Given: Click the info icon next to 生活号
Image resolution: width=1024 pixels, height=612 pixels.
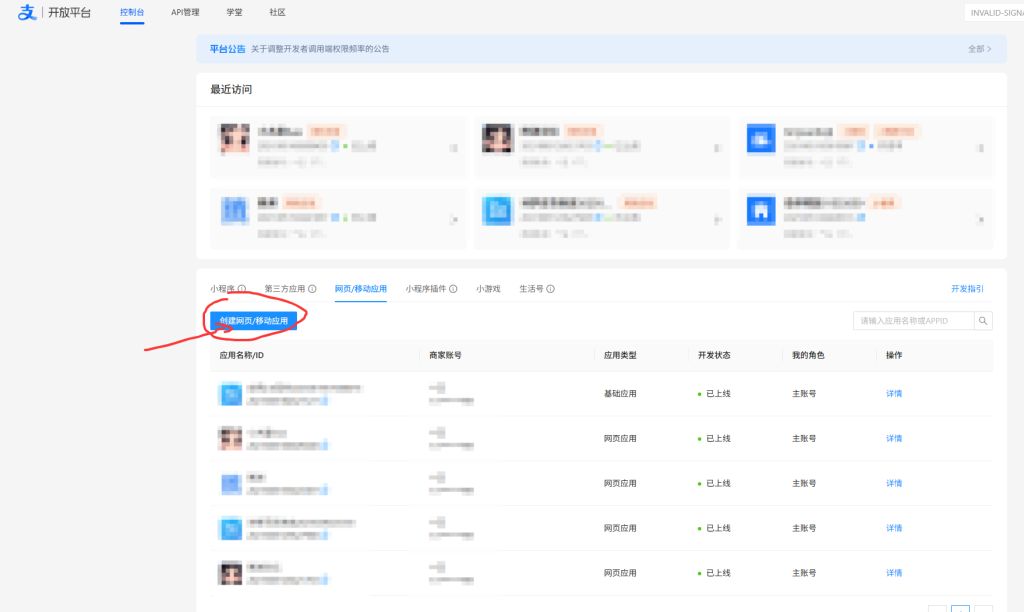Looking at the screenshot, I should point(550,289).
